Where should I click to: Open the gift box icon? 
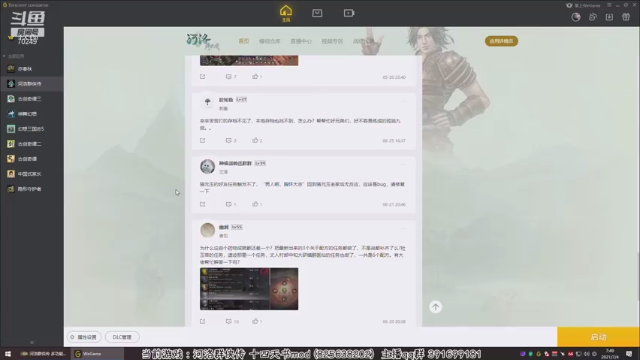pyautogui.click(x=626, y=17)
